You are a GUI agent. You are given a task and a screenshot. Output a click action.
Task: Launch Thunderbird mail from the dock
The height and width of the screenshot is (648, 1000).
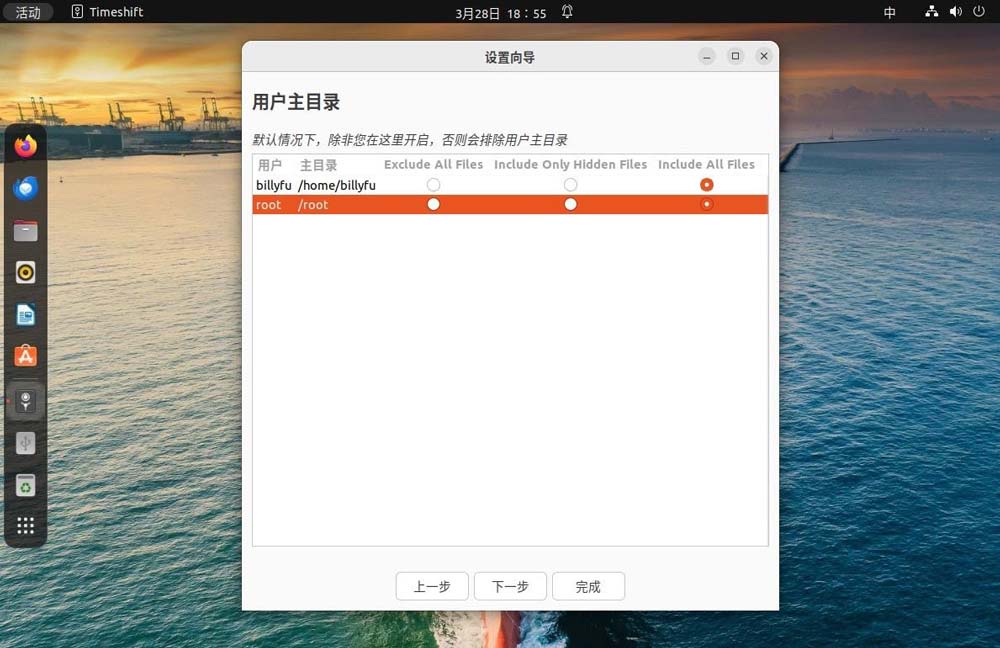point(26,188)
